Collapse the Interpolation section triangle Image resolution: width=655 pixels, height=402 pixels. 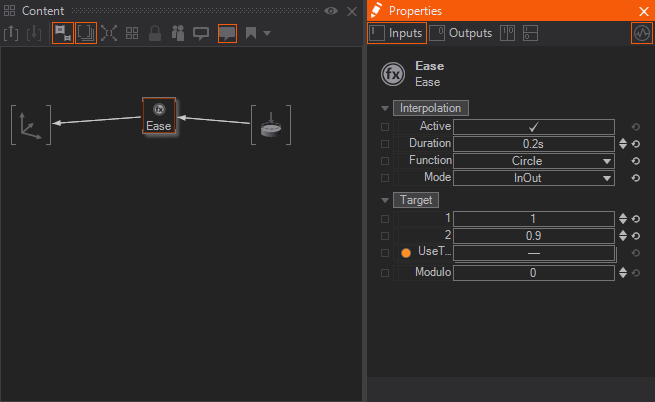tap(385, 108)
